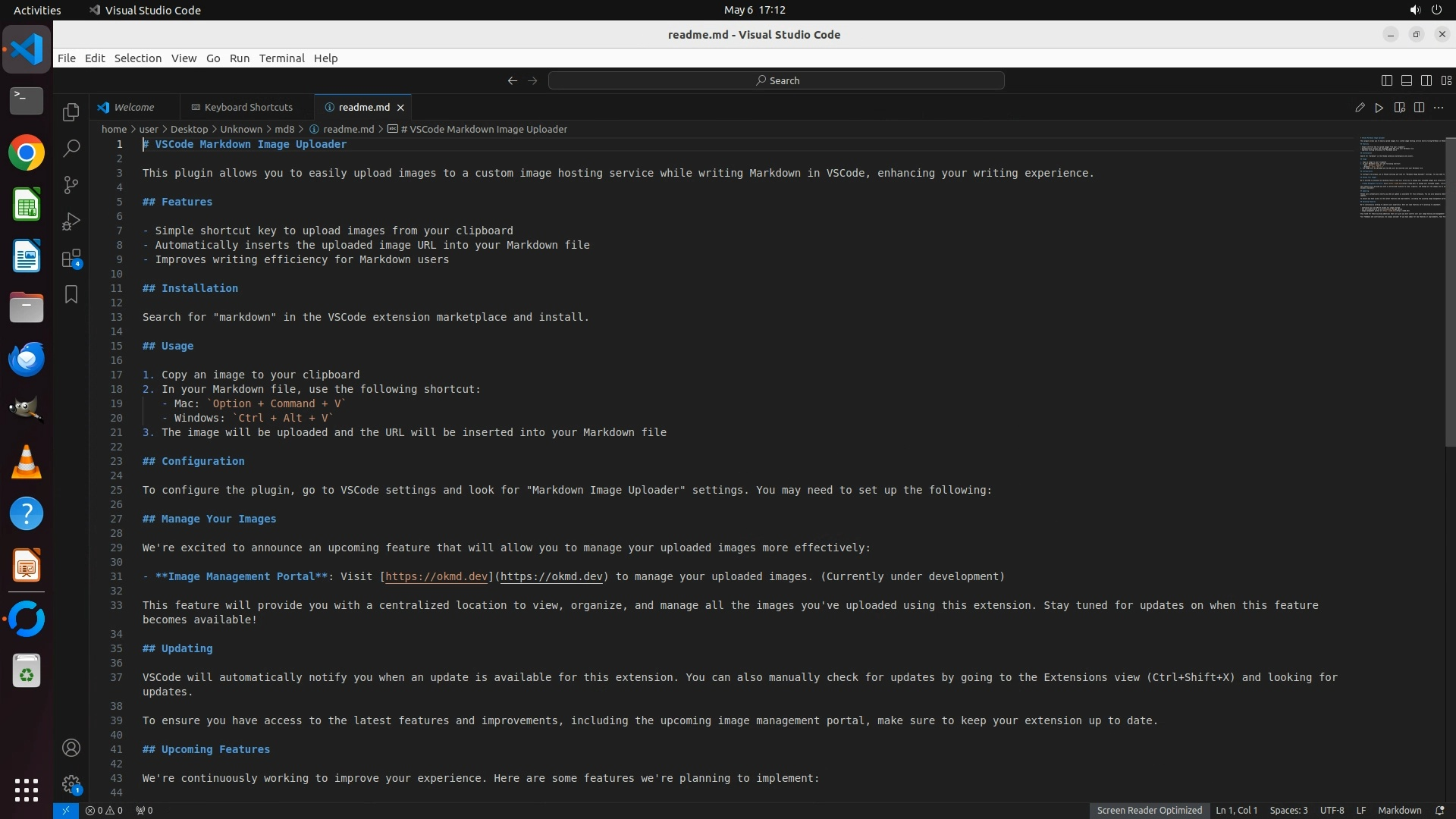Viewport: 1456px width, 819px height.
Task: Click the pencil edit icon in editor toolbar
Action: [x=1360, y=108]
